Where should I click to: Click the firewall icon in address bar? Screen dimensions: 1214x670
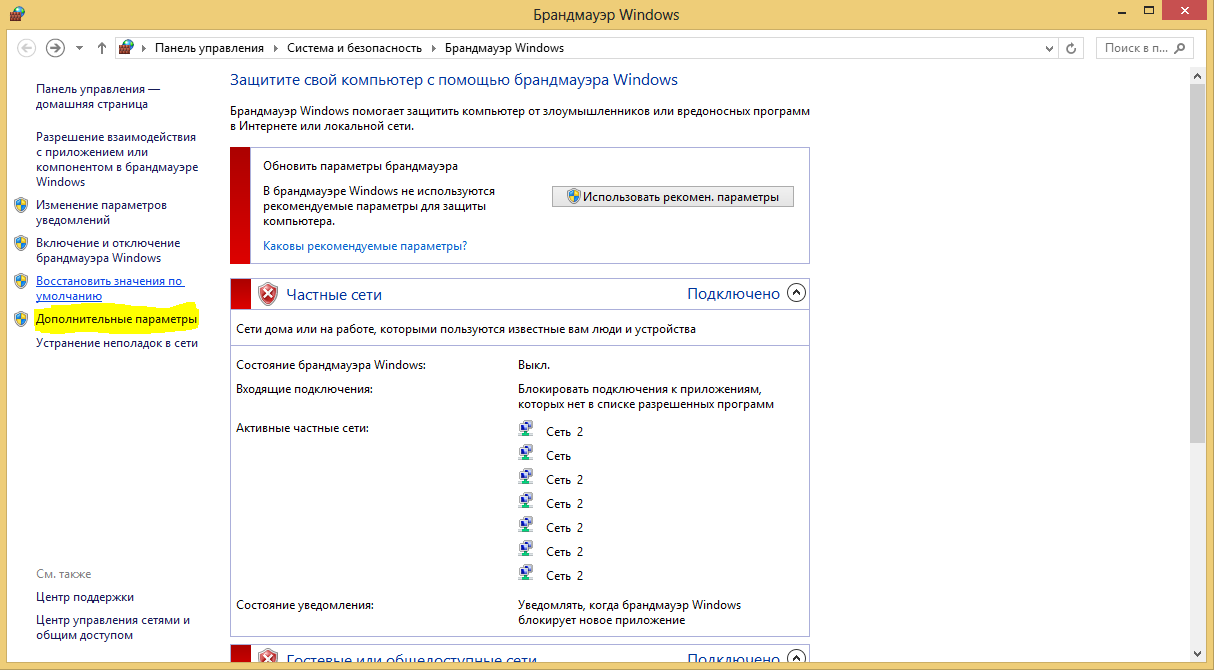[x=126, y=48]
